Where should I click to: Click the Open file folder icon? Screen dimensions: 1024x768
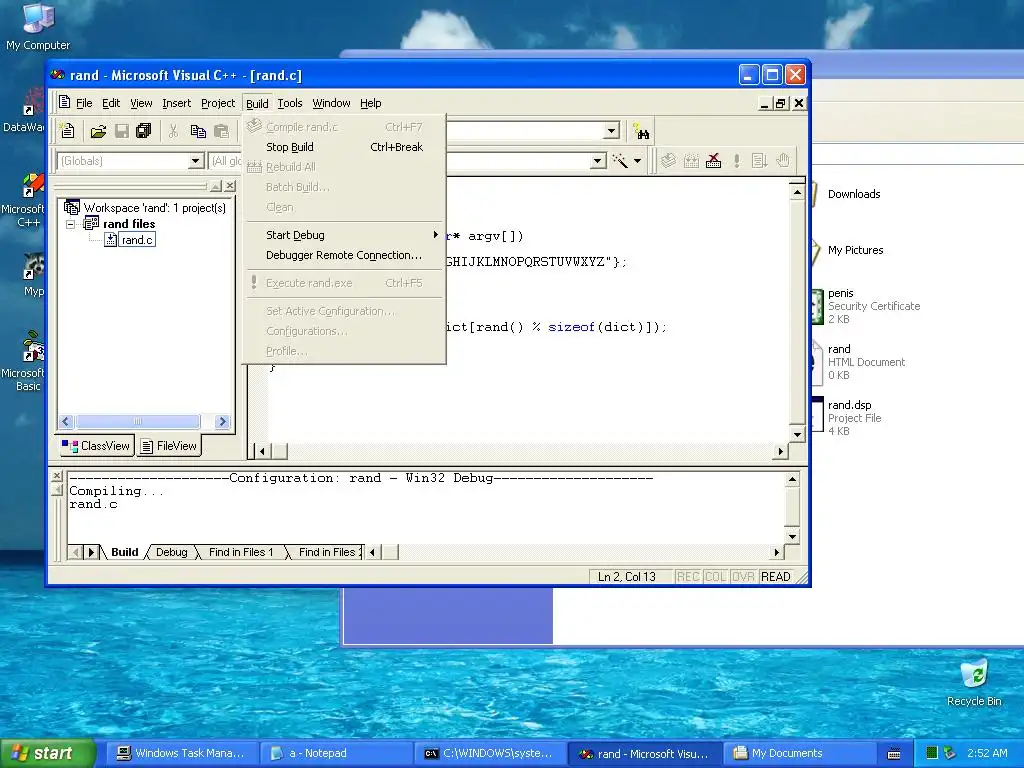click(x=98, y=131)
